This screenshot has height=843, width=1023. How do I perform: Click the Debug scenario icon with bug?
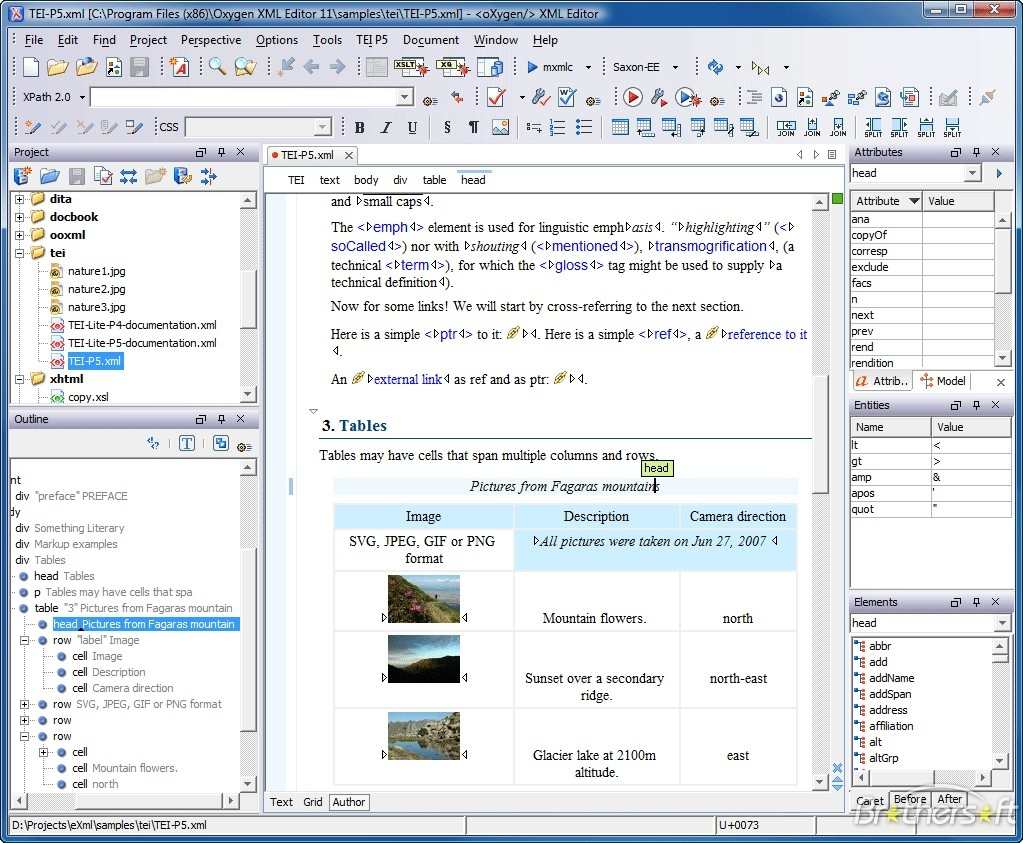point(688,97)
